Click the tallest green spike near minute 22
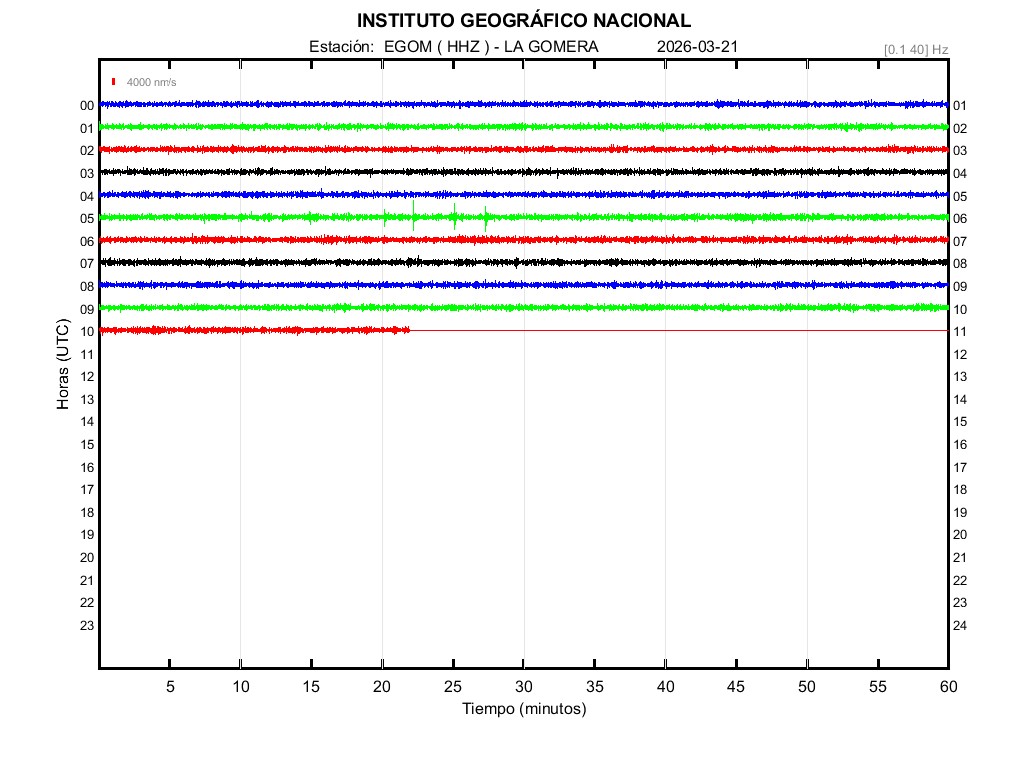This screenshot has height=768, width=1024. [x=413, y=215]
